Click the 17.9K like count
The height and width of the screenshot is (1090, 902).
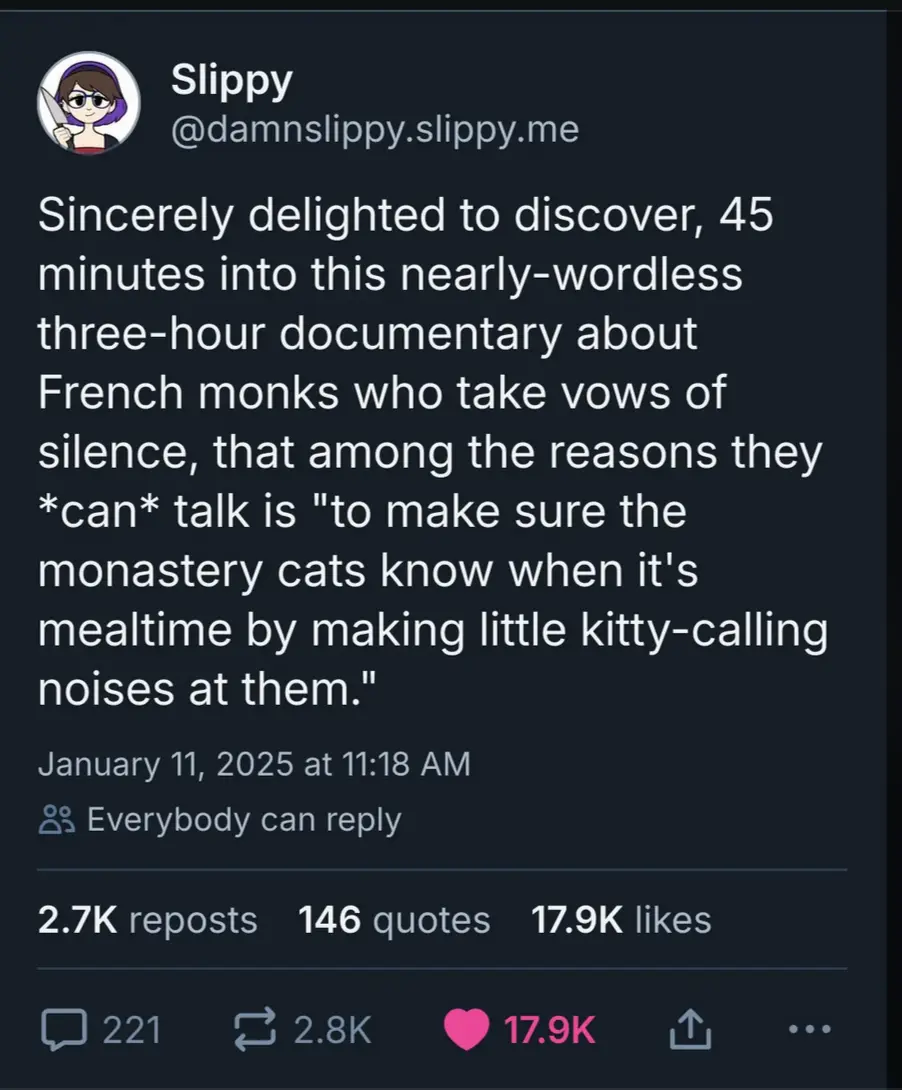(x=549, y=1030)
